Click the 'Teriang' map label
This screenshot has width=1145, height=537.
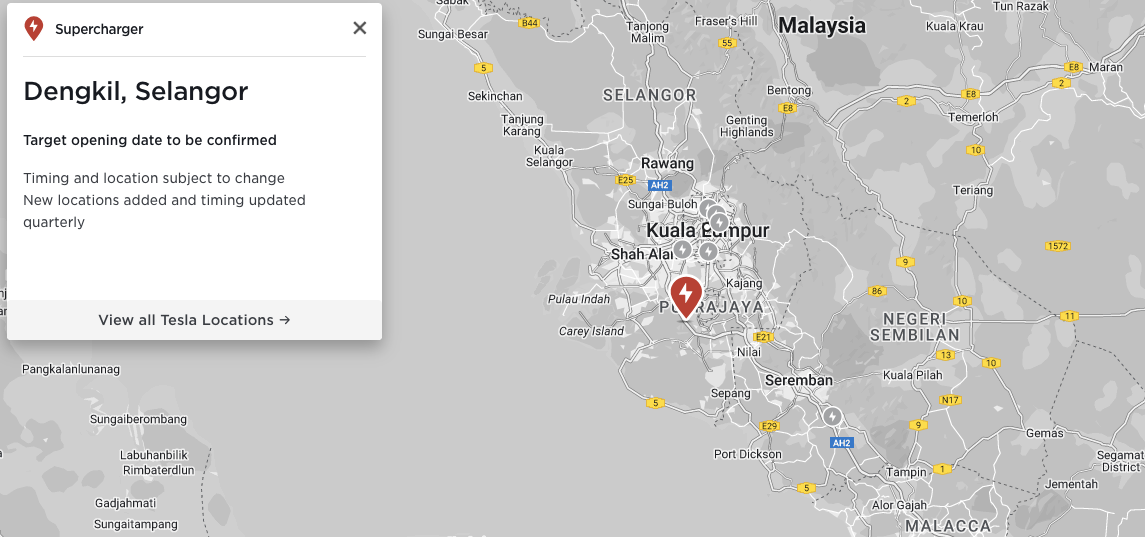[973, 190]
